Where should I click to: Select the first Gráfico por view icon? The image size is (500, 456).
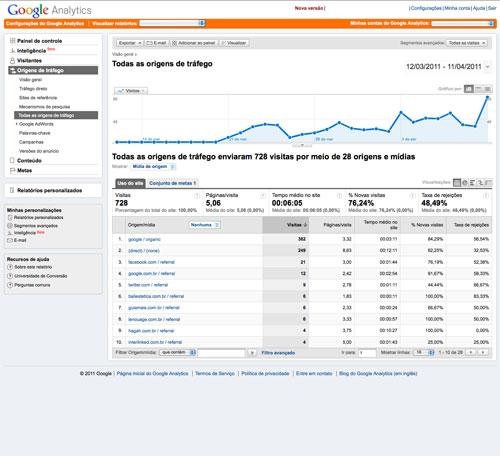(469, 89)
